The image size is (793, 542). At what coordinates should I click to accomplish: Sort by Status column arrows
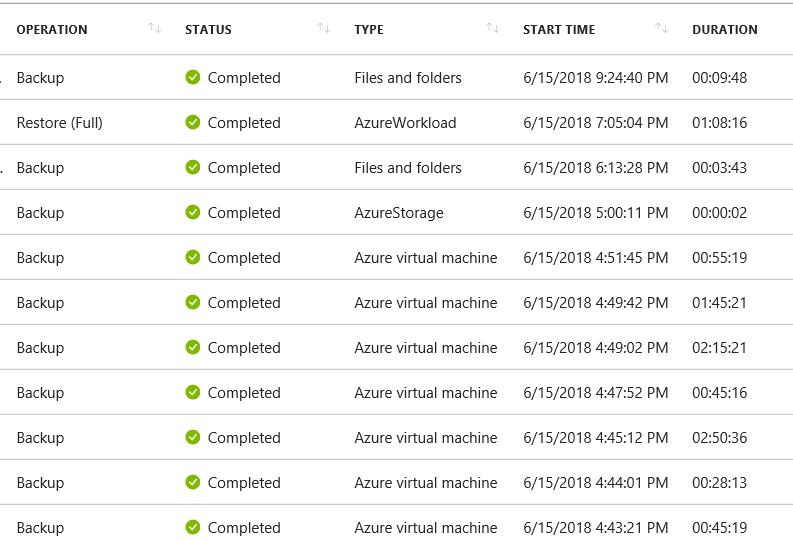[324, 28]
